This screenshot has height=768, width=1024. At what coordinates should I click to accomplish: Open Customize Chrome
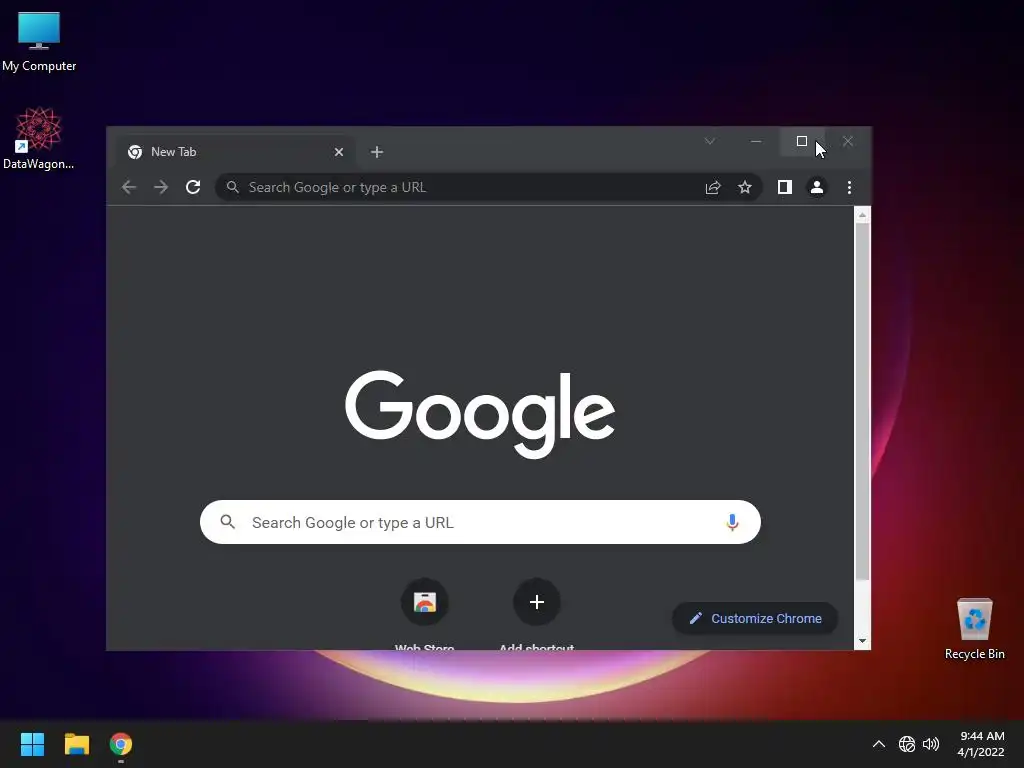tap(755, 618)
